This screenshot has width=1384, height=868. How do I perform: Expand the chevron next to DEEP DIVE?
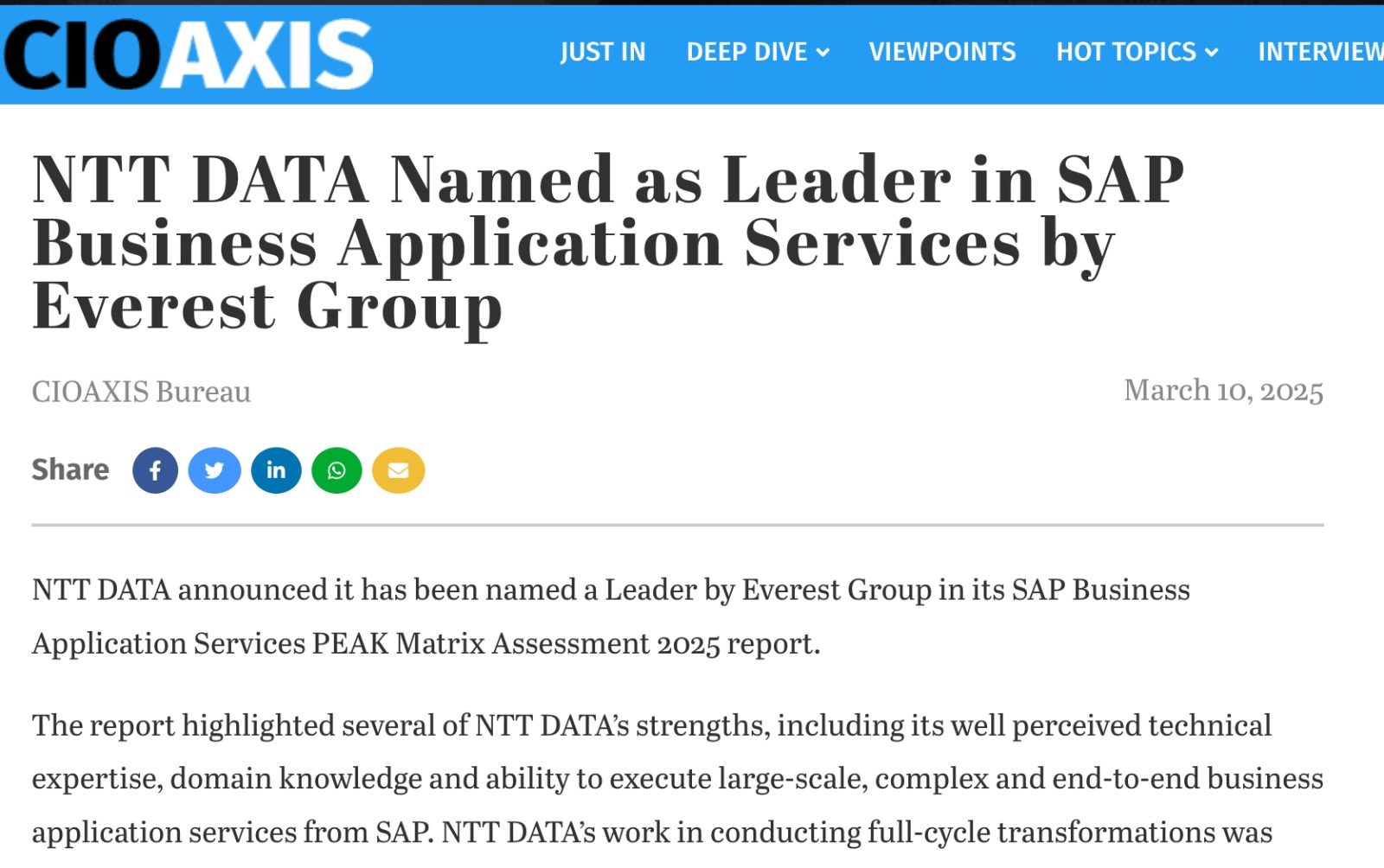coord(823,54)
